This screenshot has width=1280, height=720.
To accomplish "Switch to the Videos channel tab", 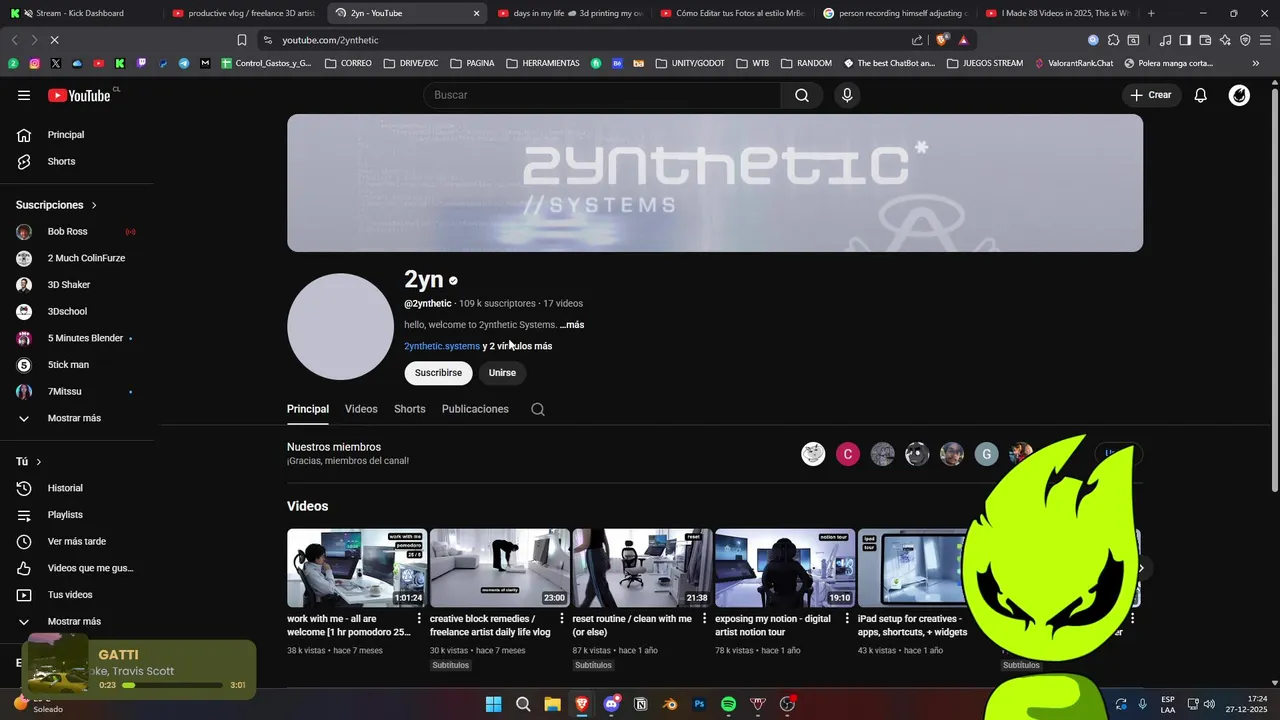I will pos(361,409).
